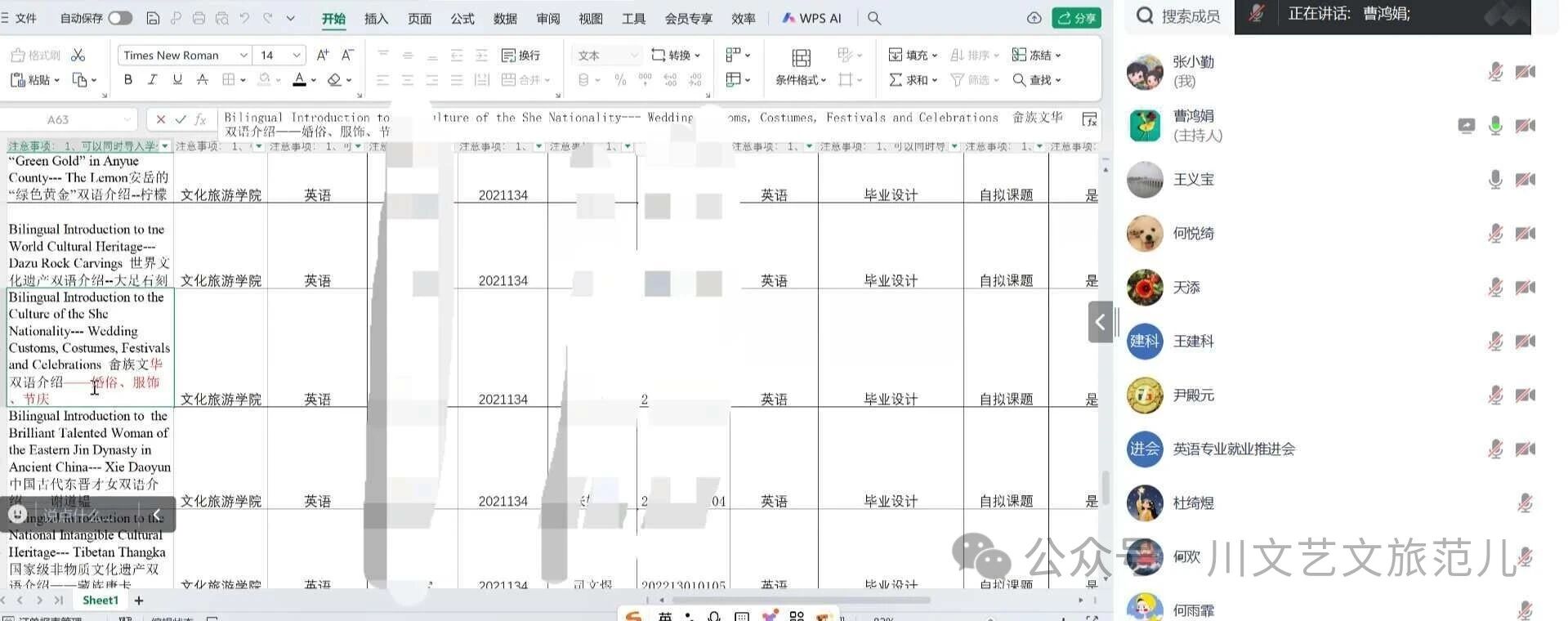Click the 换行 wrap text button
Screen dimensions: 1568x621
click(520, 55)
